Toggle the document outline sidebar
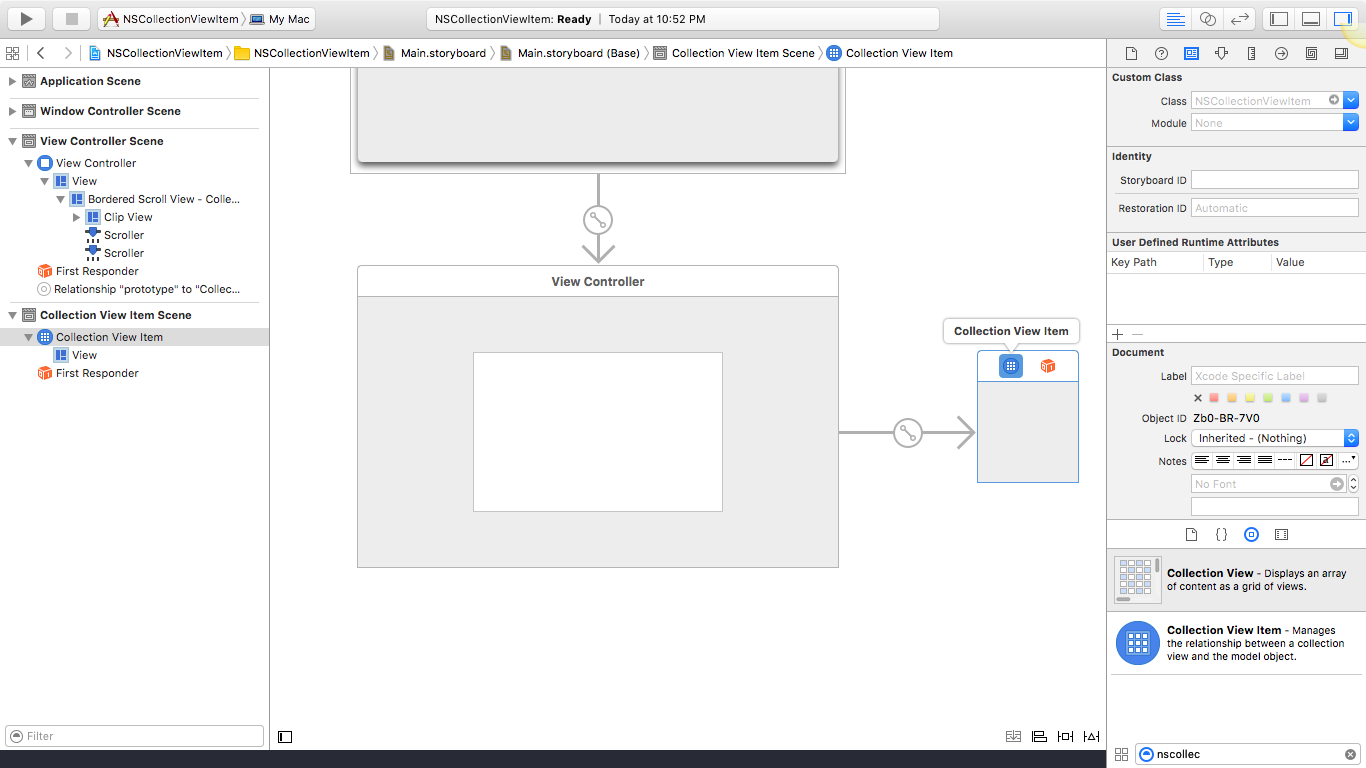 (x=286, y=736)
